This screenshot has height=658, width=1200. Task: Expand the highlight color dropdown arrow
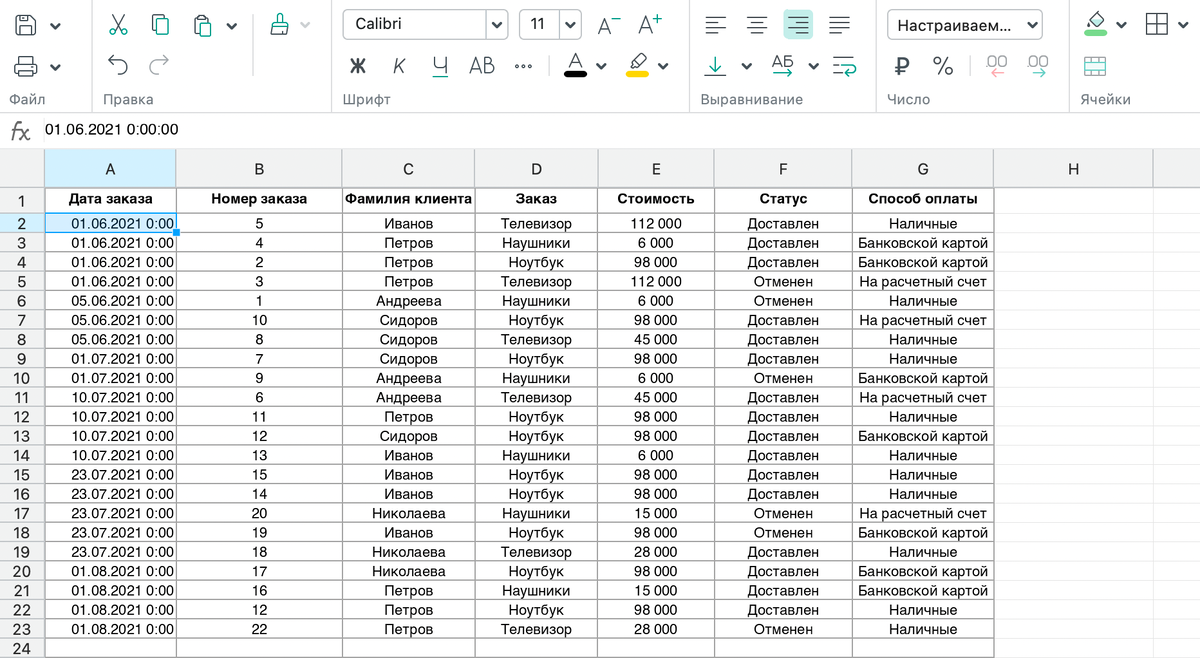tap(663, 67)
